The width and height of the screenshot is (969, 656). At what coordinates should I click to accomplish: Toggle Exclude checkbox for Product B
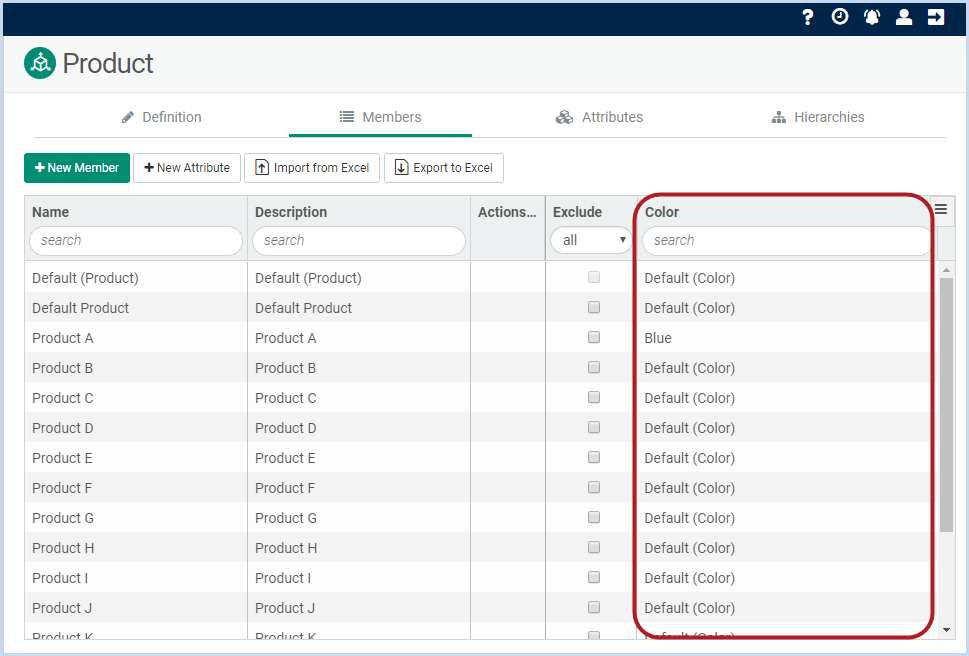(594, 368)
